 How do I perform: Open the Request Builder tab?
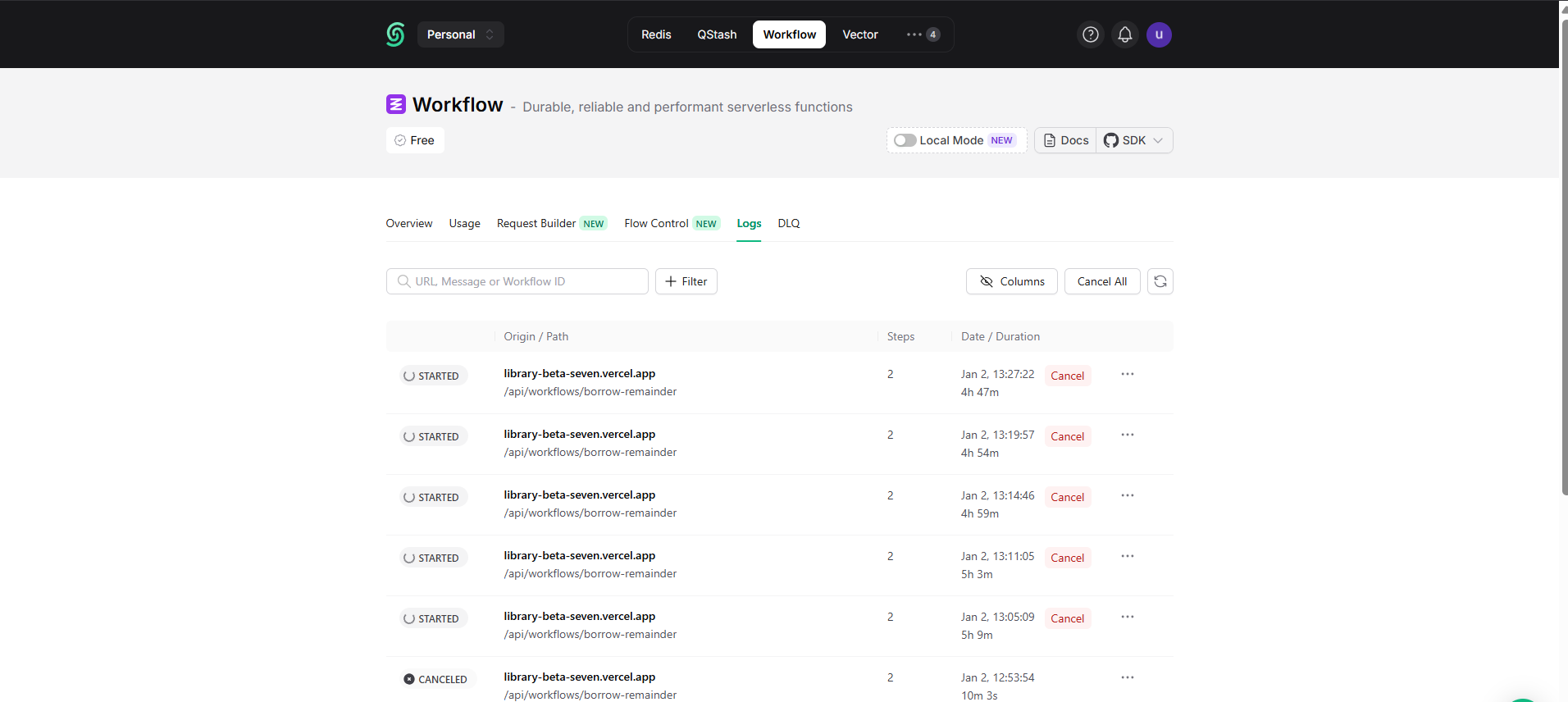coord(552,223)
